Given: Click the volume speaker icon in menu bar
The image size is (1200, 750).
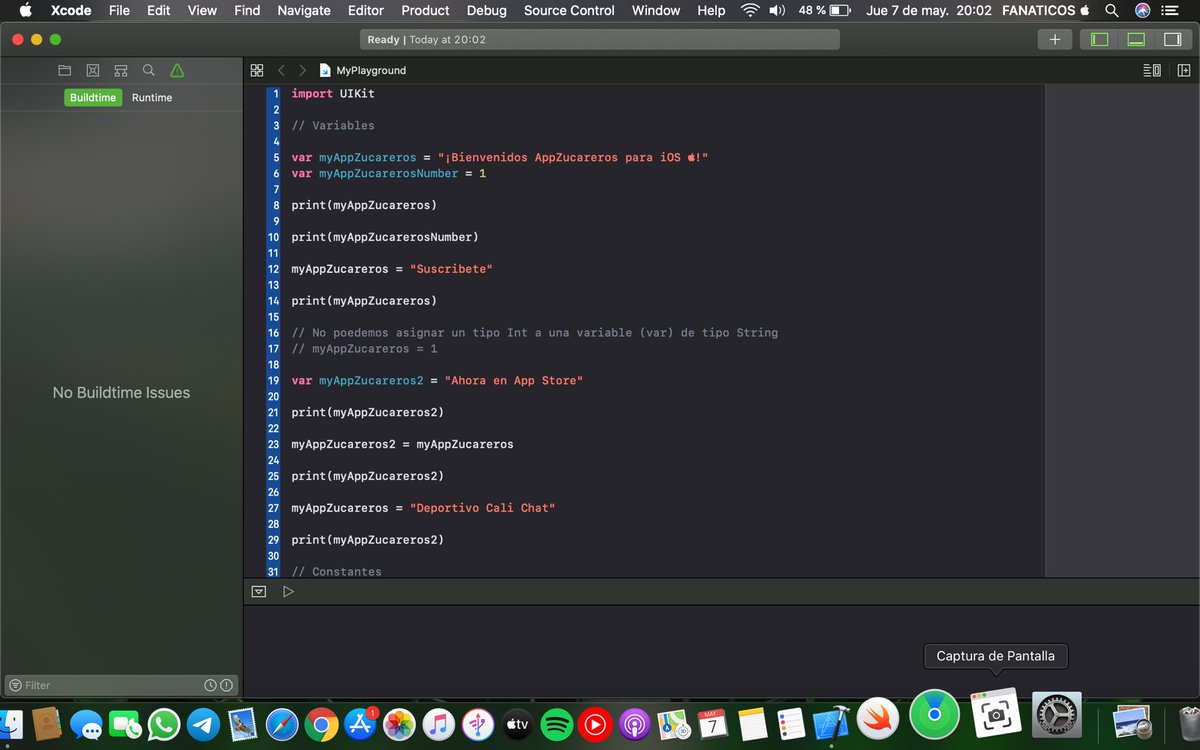Looking at the screenshot, I should pos(777,10).
